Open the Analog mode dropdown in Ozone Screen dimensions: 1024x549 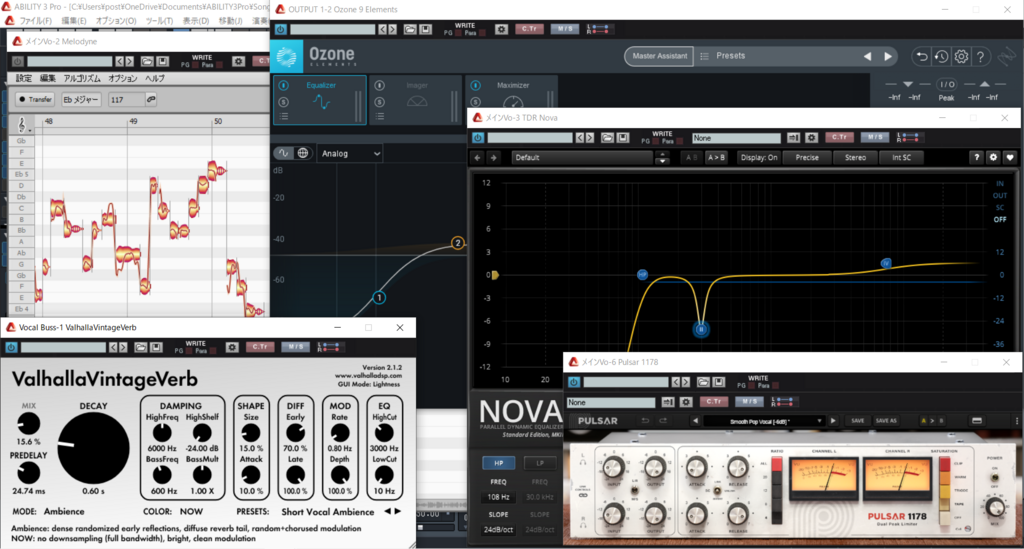349,154
